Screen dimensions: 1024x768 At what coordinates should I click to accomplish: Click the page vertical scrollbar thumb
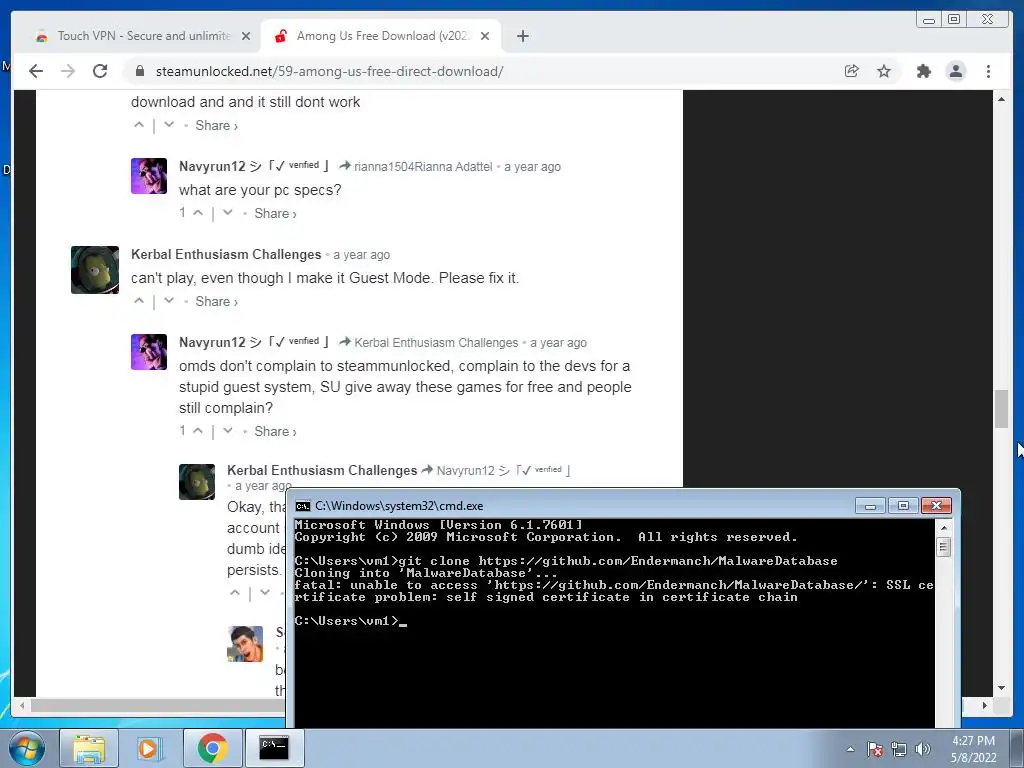click(x=1001, y=409)
